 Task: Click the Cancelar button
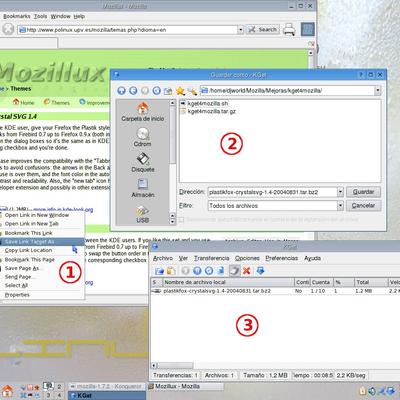point(363,206)
